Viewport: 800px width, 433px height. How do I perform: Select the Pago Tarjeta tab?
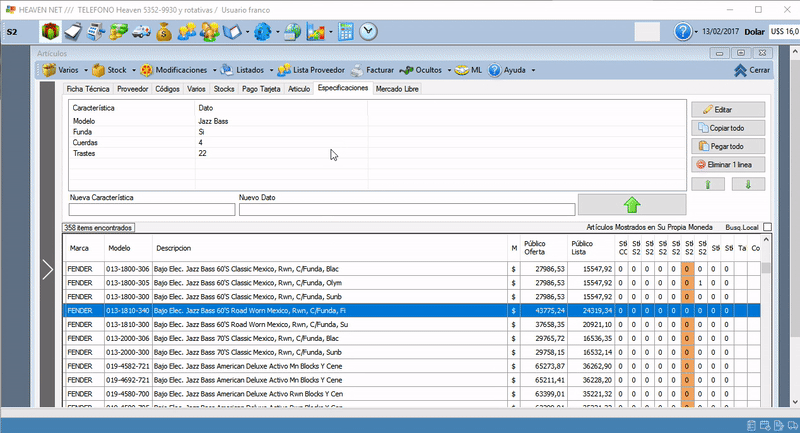point(261,89)
